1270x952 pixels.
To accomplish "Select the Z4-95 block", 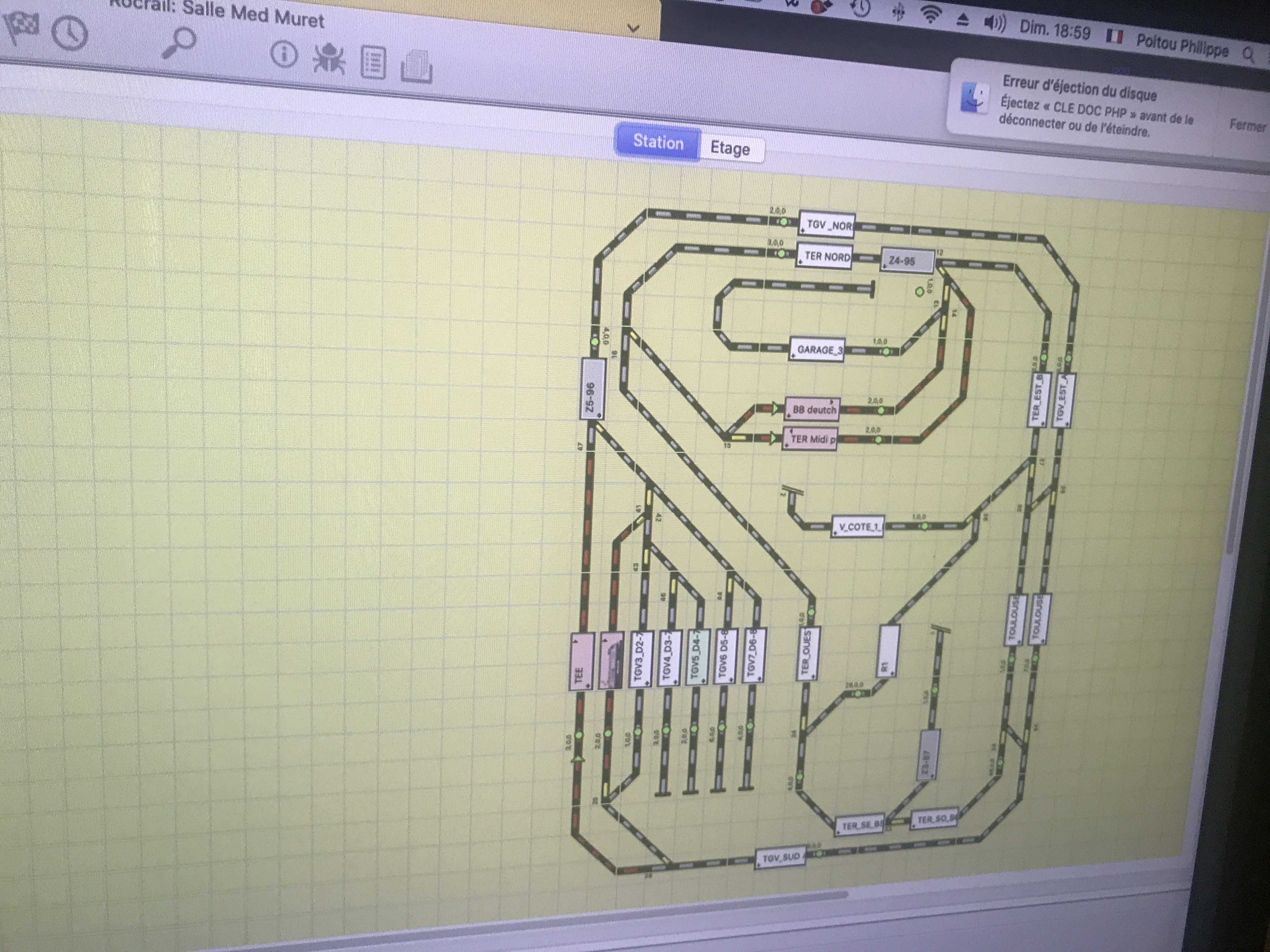I will click(907, 261).
